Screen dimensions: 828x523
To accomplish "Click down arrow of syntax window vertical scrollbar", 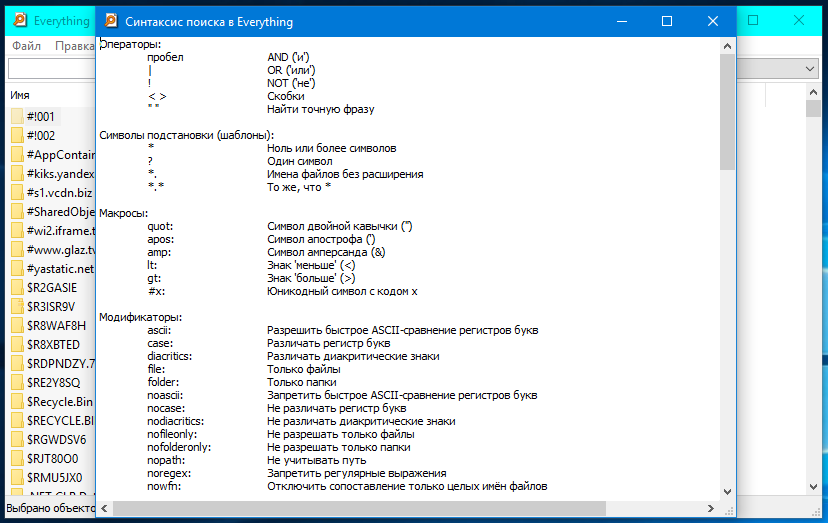I will tap(727, 491).
